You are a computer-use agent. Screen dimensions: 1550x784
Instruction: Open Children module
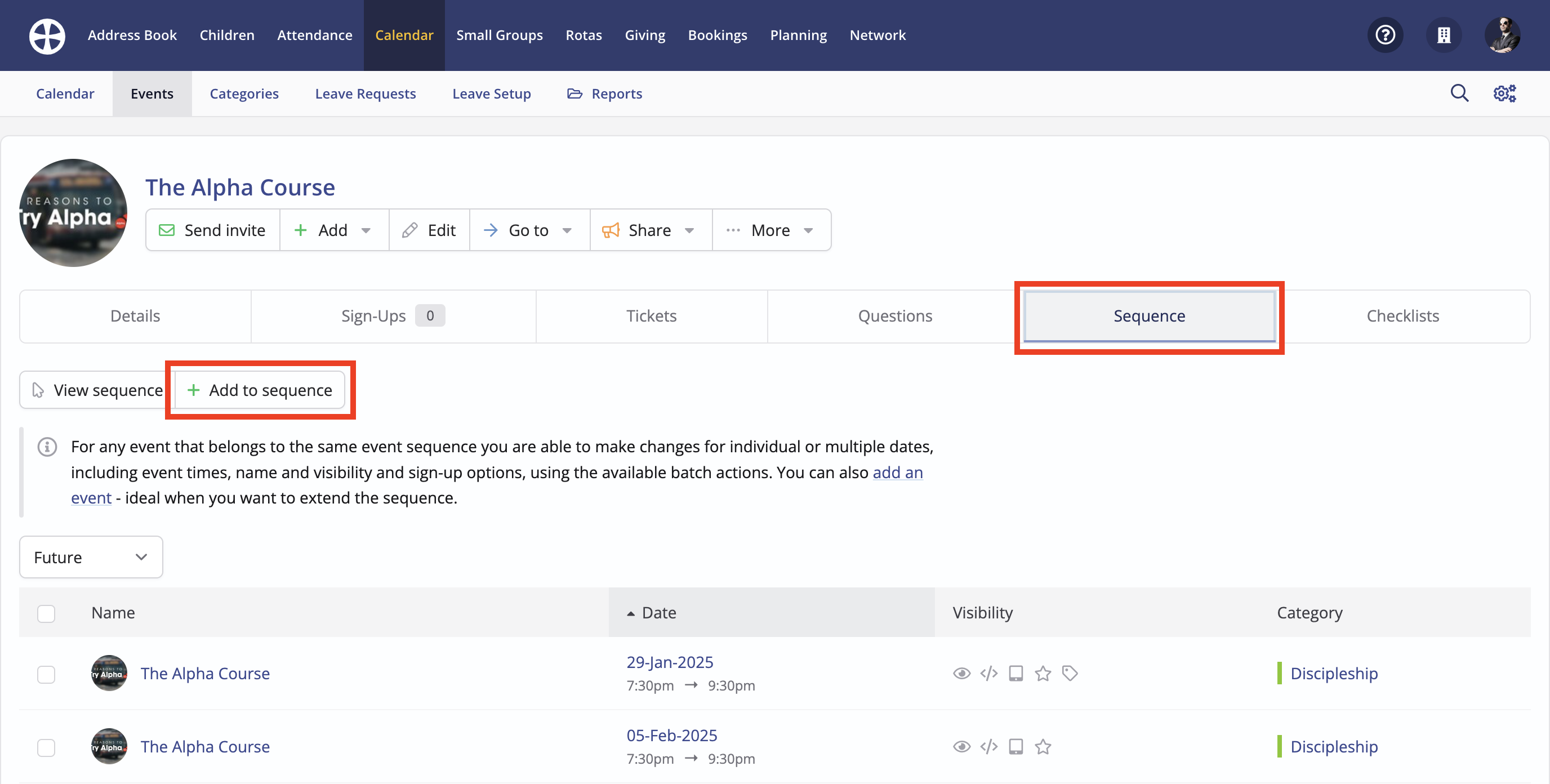point(227,35)
